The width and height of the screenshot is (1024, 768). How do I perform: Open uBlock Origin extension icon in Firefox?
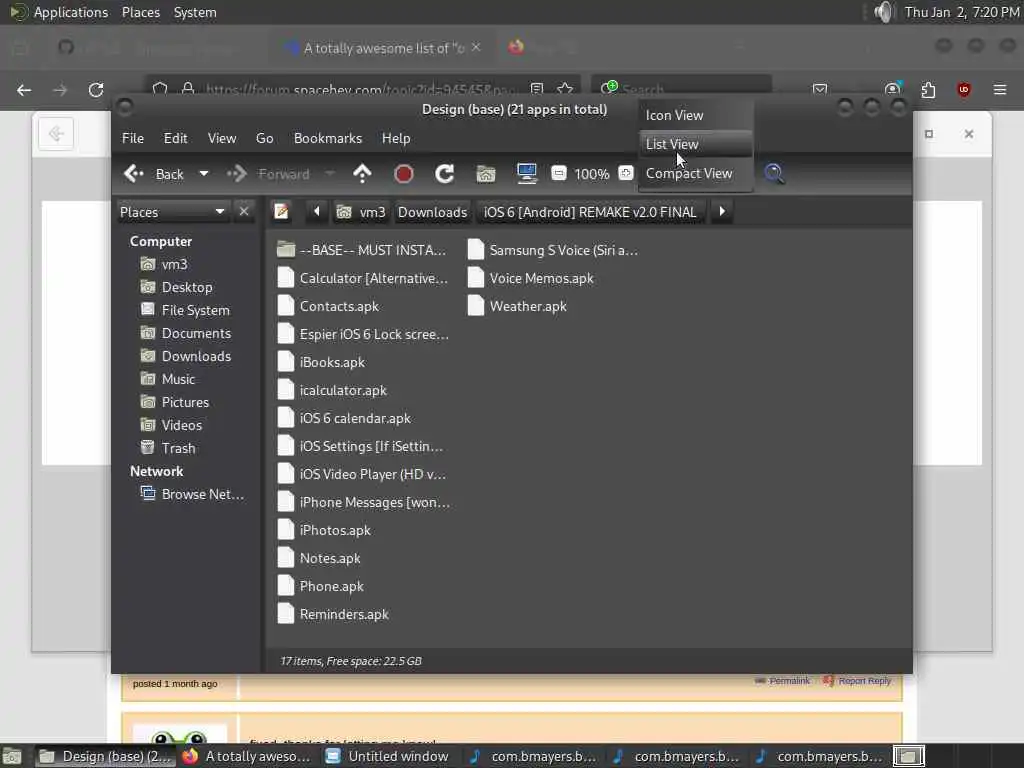964,89
